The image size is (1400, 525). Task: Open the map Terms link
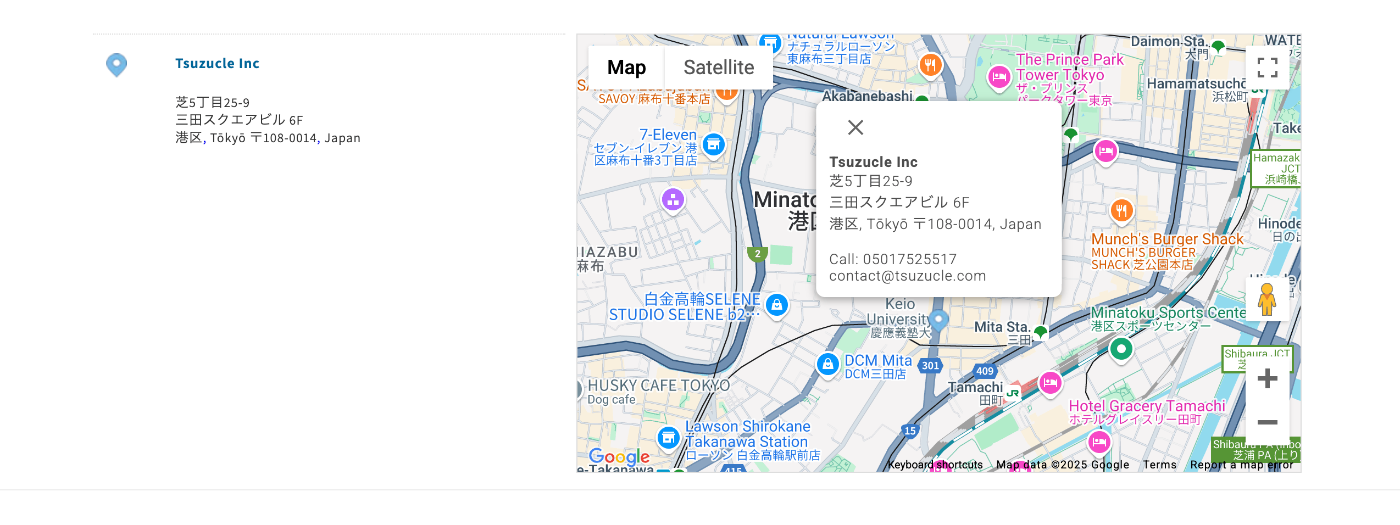coord(1160,465)
